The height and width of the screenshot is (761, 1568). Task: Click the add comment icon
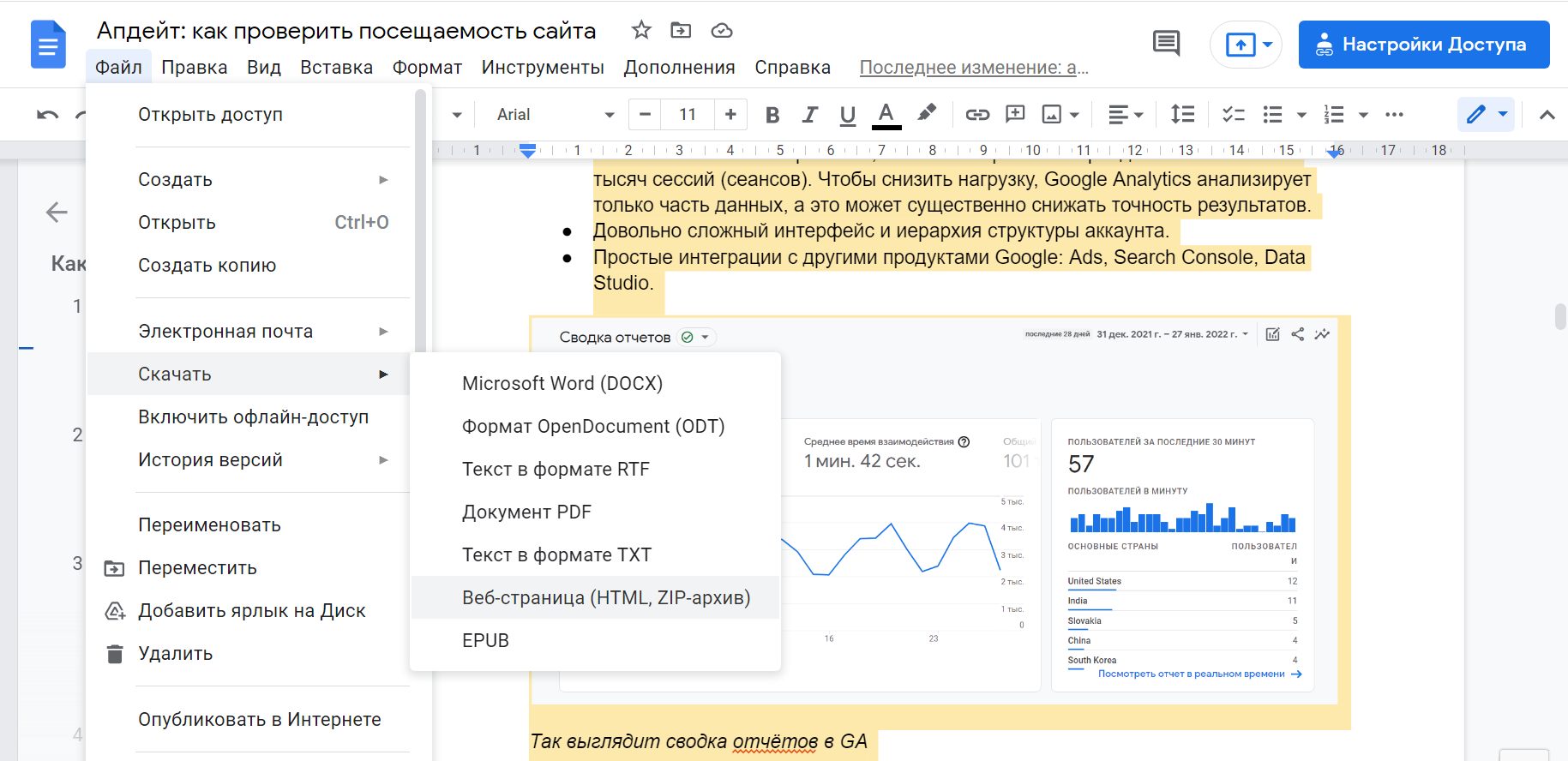click(1015, 114)
